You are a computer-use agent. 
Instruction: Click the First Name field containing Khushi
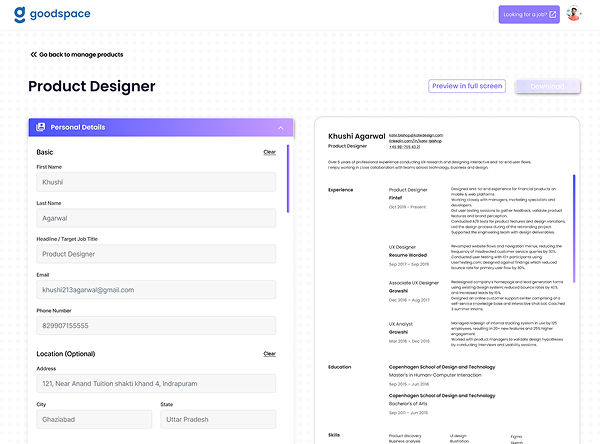pos(156,182)
